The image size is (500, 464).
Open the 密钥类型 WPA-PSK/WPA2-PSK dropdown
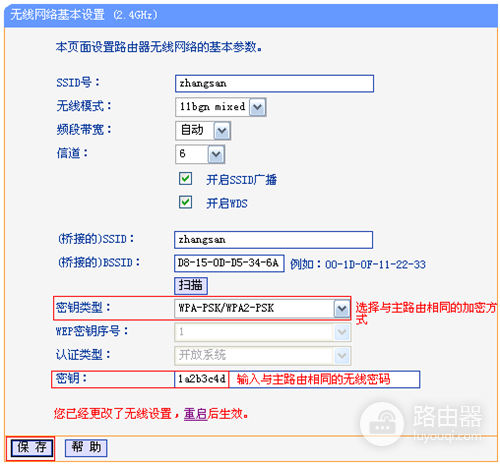(x=262, y=308)
